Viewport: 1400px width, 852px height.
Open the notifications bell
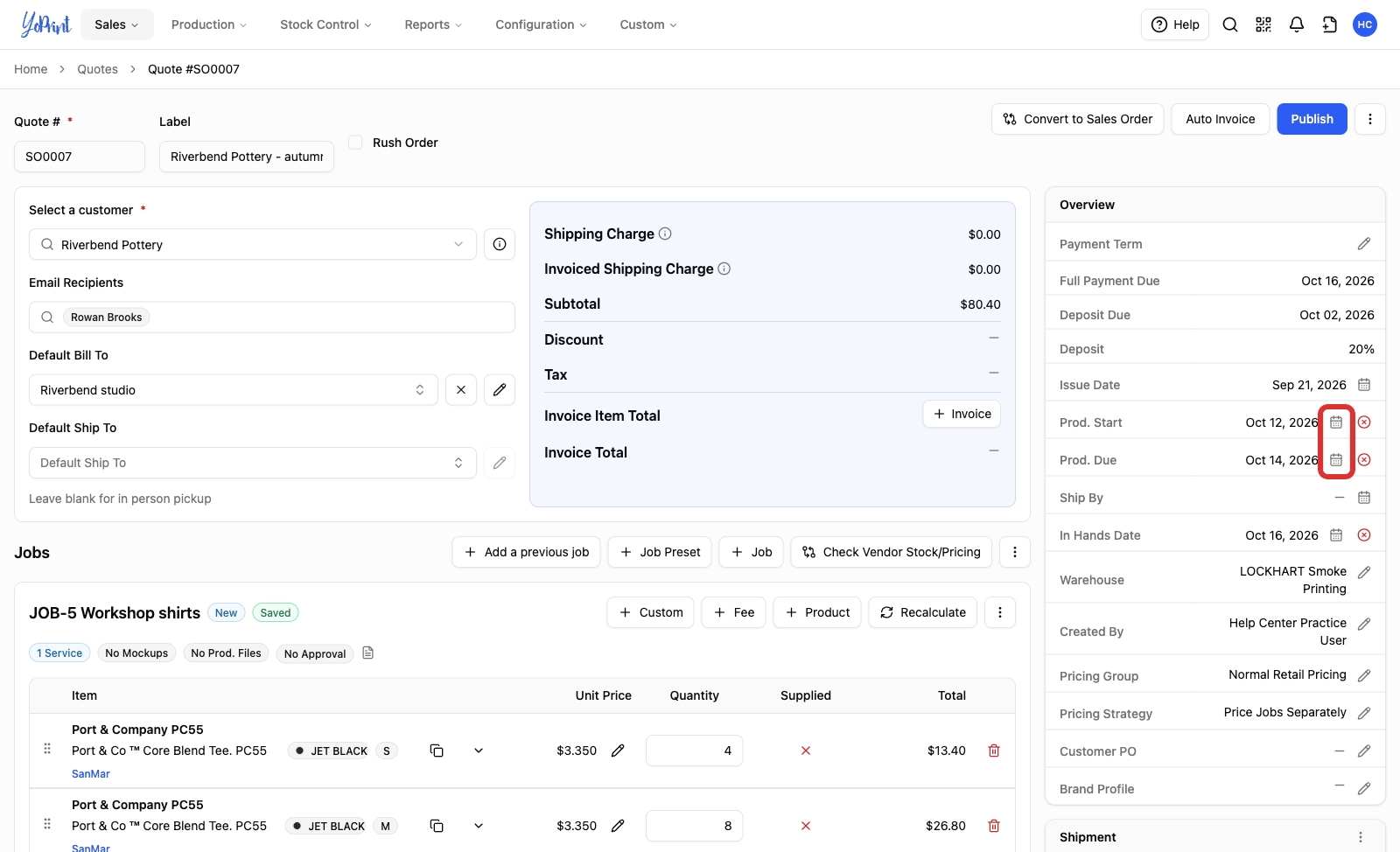[x=1297, y=24]
